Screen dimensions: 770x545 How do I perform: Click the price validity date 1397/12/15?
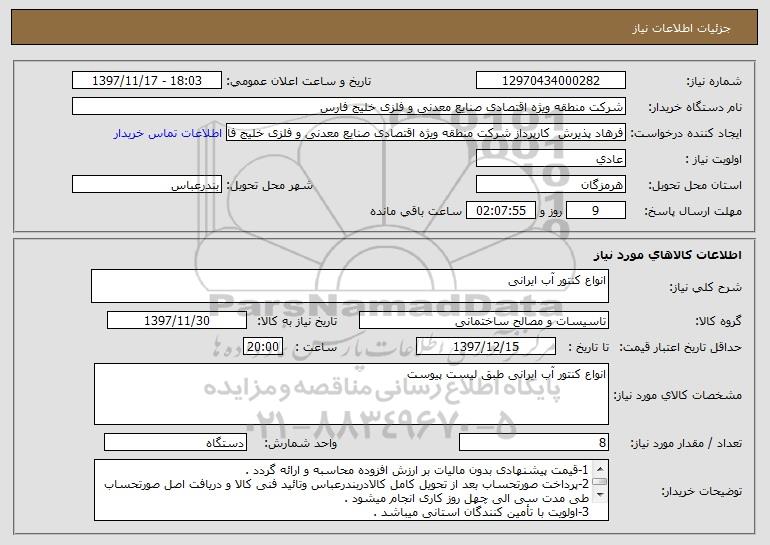(486, 347)
